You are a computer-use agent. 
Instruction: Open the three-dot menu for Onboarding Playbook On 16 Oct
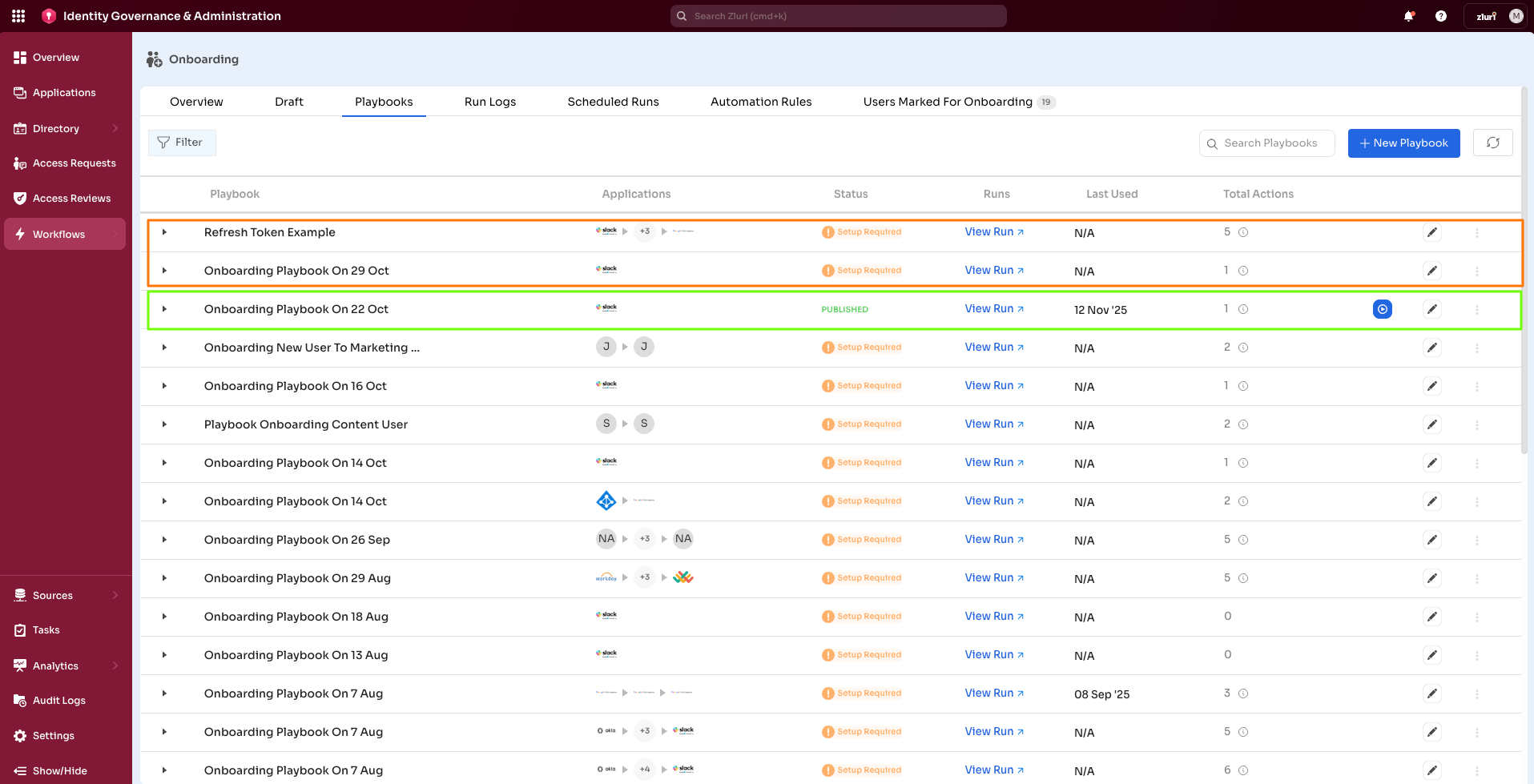pos(1477,386)
